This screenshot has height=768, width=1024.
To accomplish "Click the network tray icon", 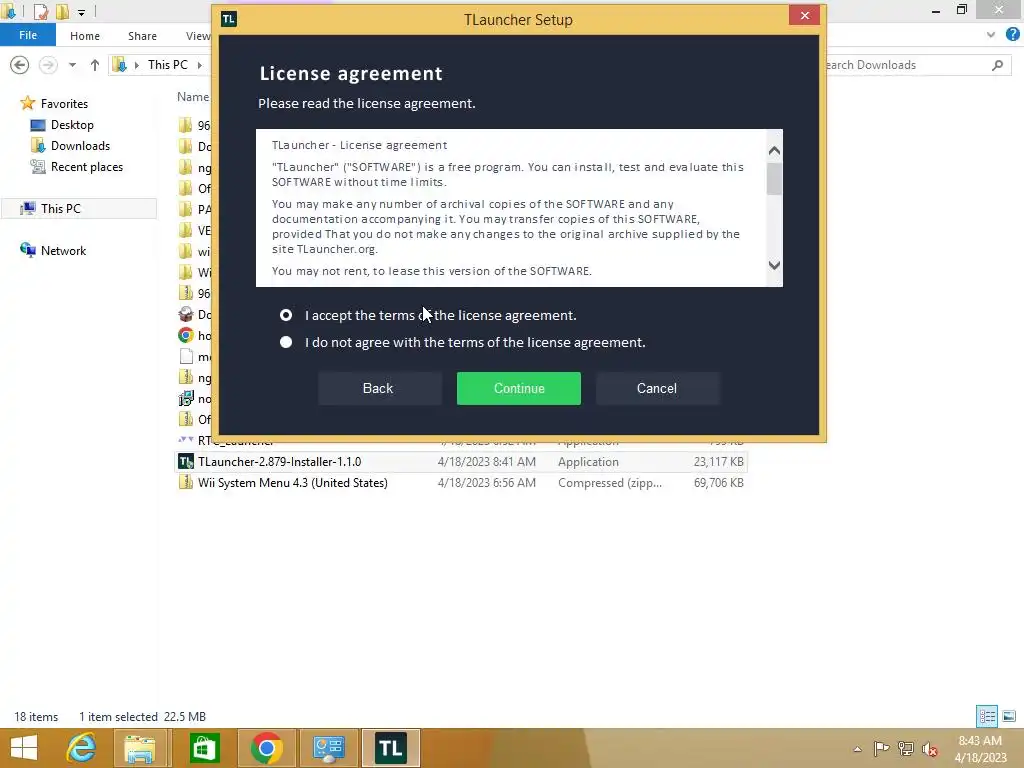I will [x=906, y=748].
